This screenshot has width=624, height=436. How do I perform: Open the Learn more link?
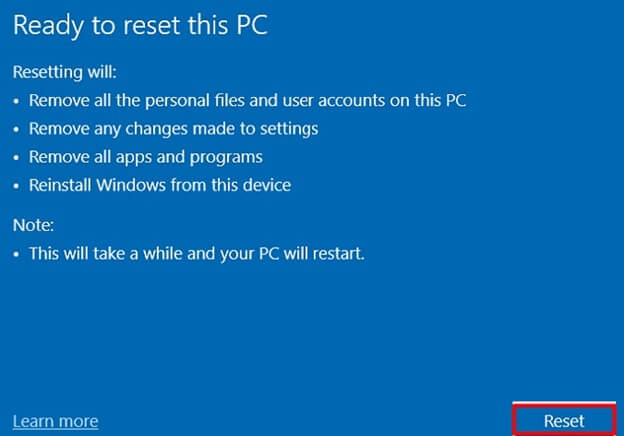[55, 421]
